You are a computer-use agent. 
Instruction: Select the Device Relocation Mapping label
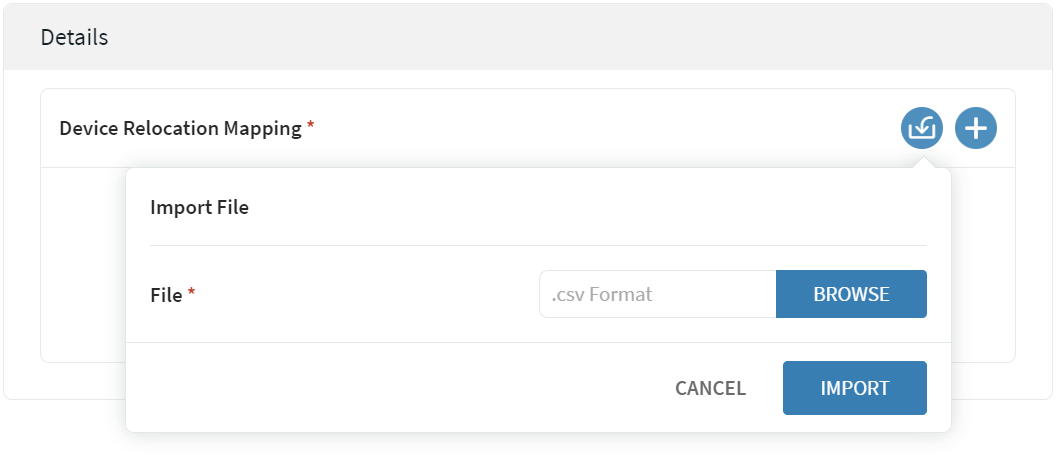tap(180, 128)
